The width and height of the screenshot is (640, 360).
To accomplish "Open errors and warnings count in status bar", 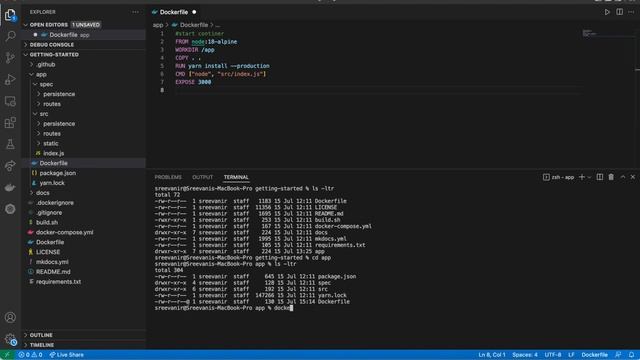I will (30, 355).
